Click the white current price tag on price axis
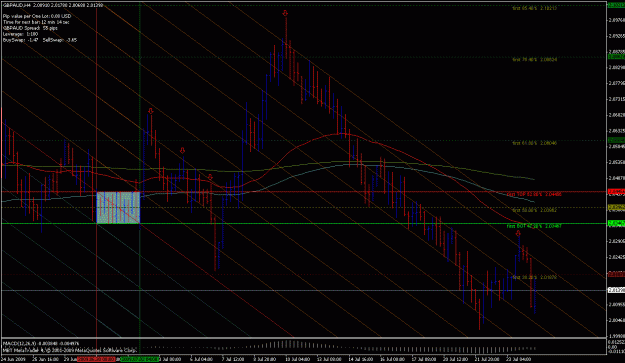The image size is (625, 363). coord(616,290)
